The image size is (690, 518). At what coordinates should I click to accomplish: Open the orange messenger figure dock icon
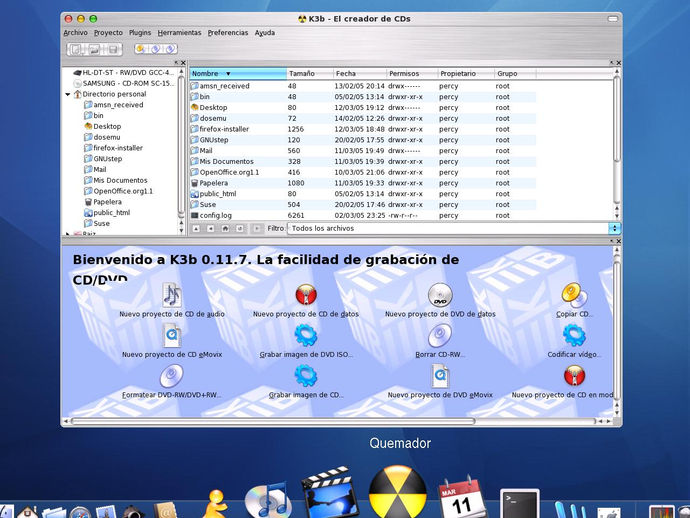pos(217,503)
